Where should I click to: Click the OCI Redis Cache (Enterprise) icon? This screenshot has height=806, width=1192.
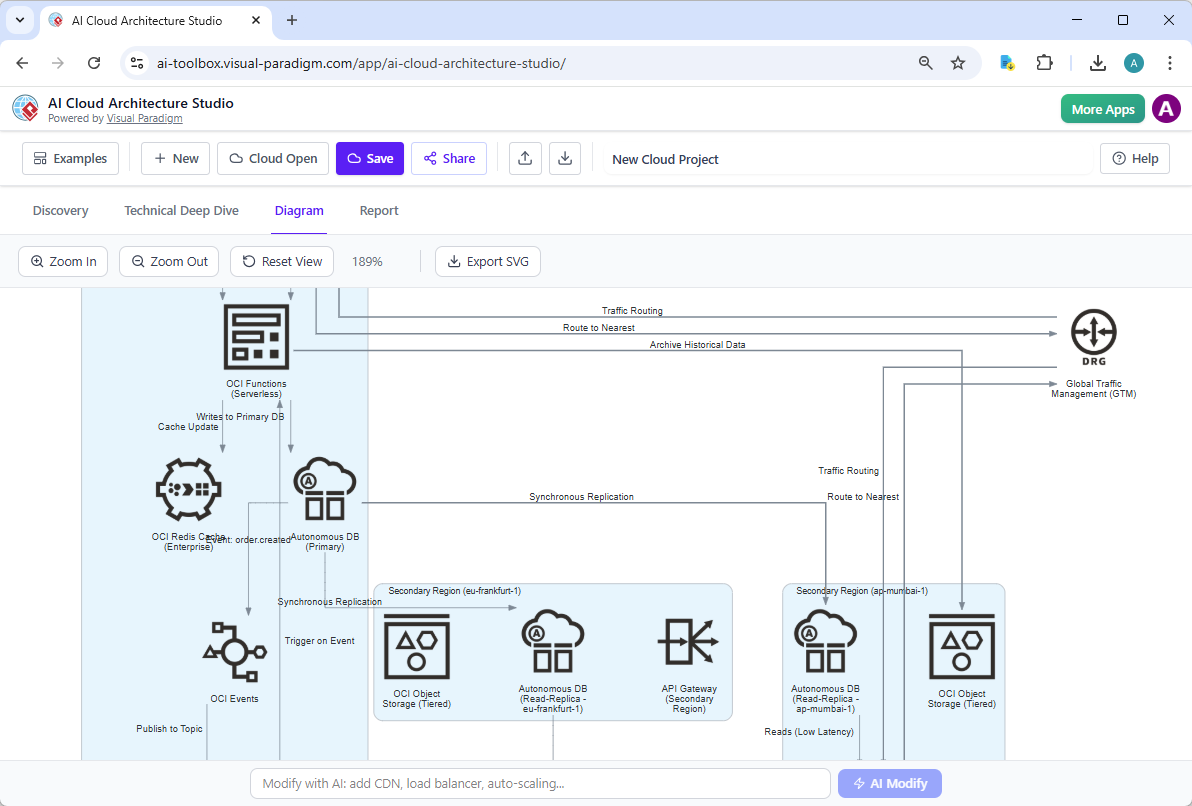point(189,490)
